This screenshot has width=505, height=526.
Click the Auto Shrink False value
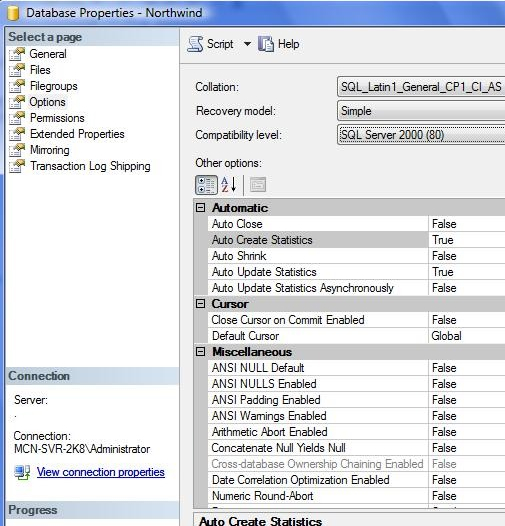coord(467,256)
